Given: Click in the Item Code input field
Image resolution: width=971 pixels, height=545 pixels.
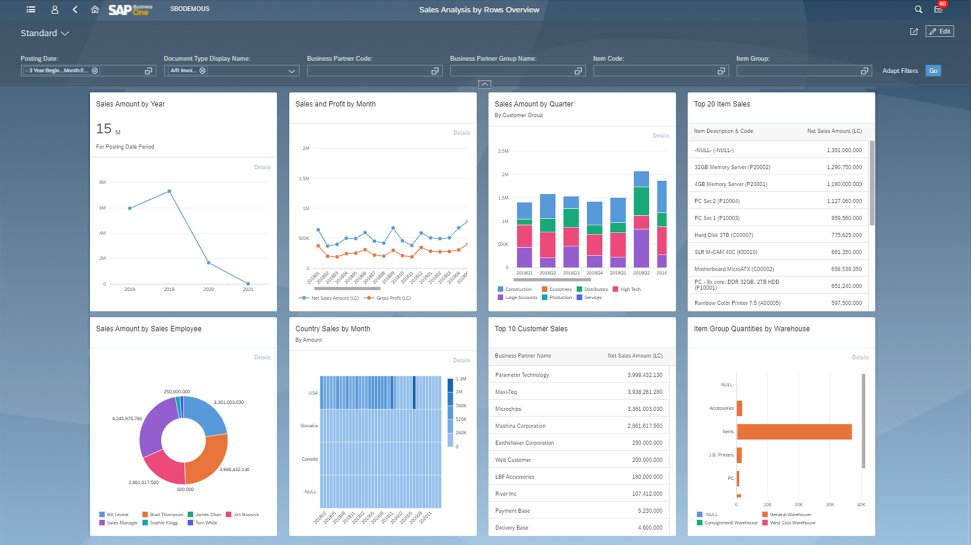Looking at the screenshot, I should click(x=657, y=71).
